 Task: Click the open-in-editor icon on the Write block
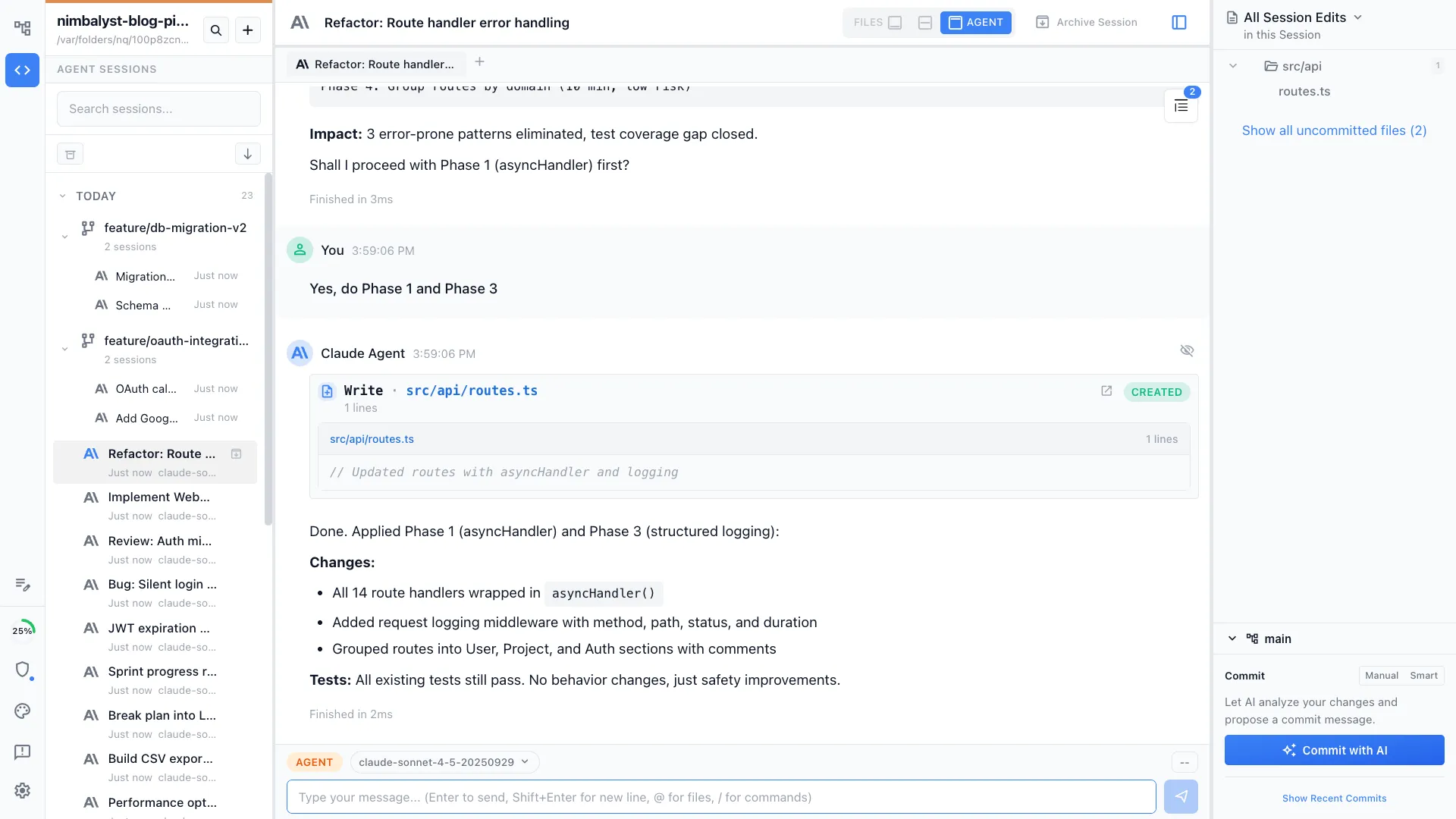pos(1106,391)
